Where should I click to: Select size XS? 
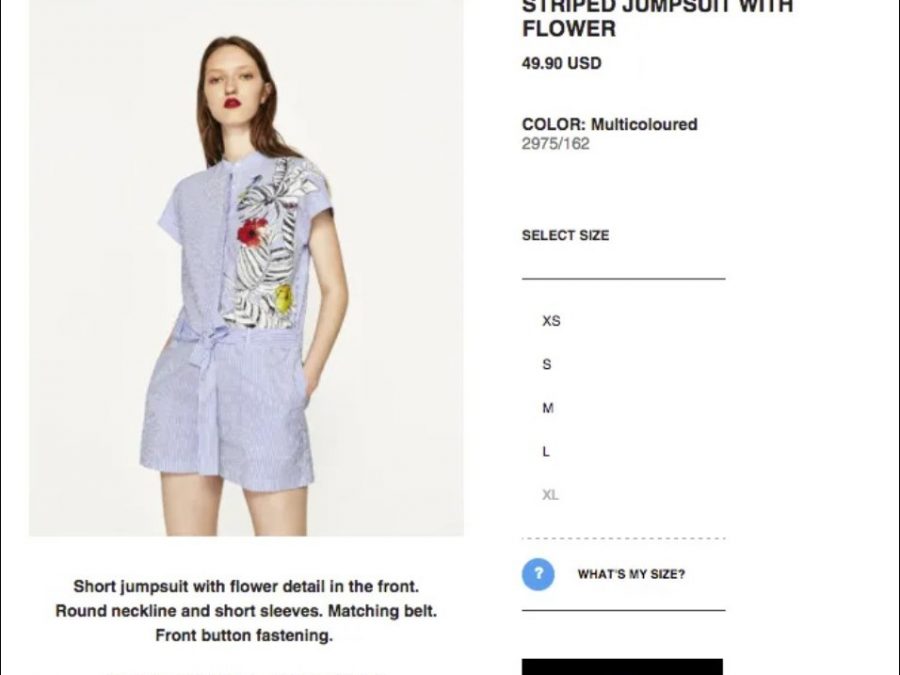tap(551, 321)
